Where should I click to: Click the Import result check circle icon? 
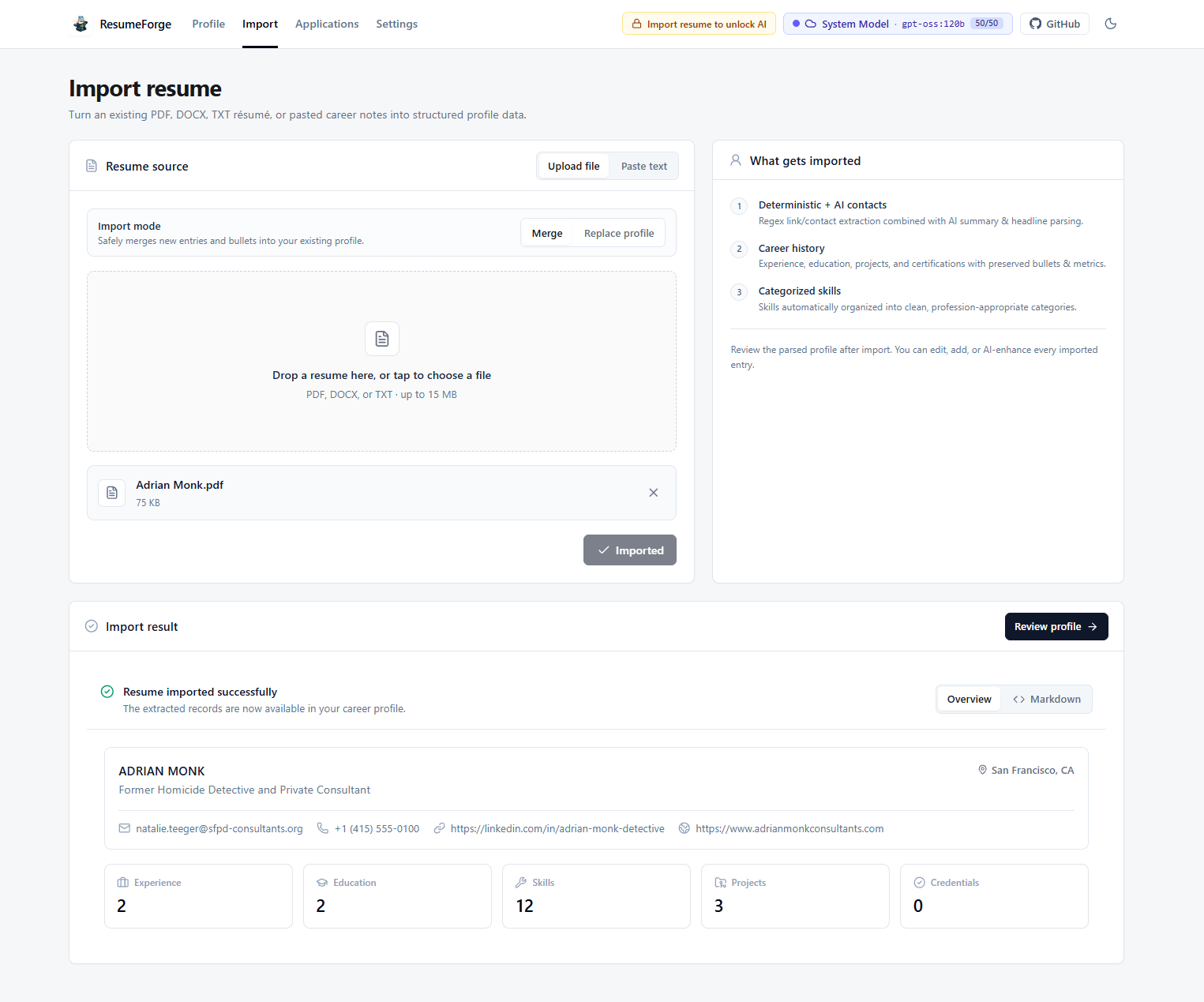click(92, 626)
